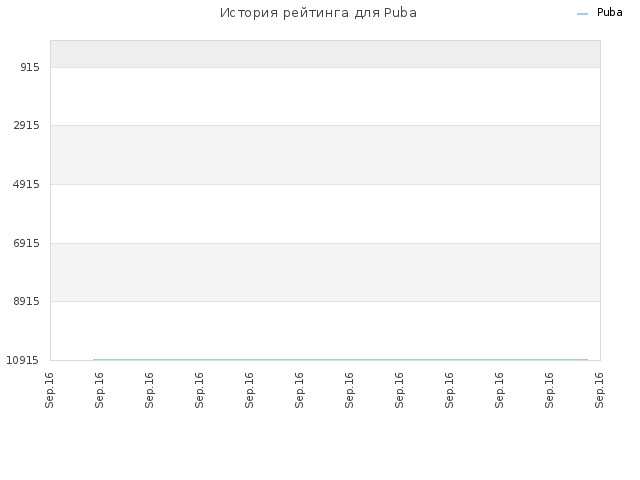The width and height of the screenshot is (640, 480).
Task: Click the 8915 y-axis label
Action: coord(27,301)
